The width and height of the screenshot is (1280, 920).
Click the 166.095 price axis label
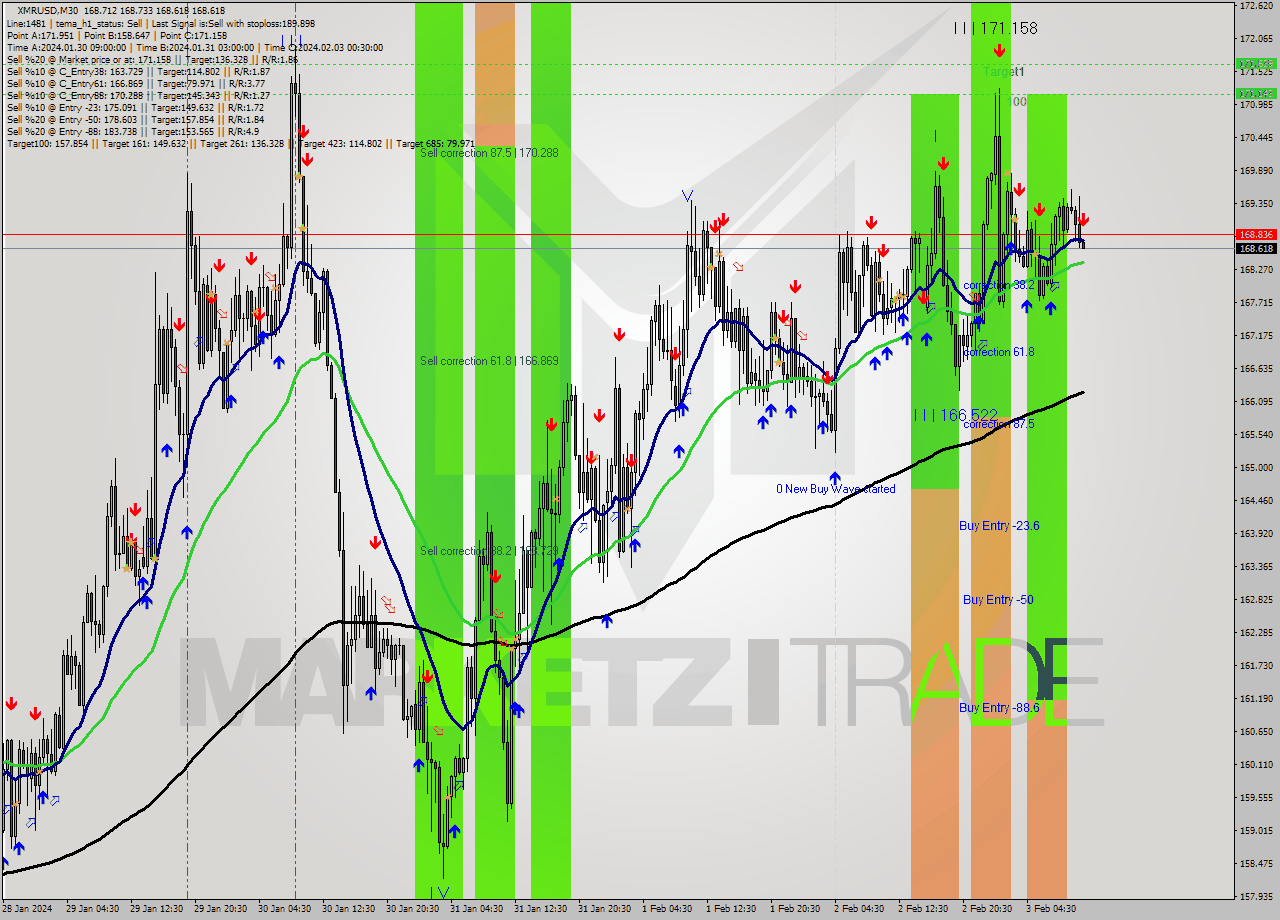(x=1256, y=401)
